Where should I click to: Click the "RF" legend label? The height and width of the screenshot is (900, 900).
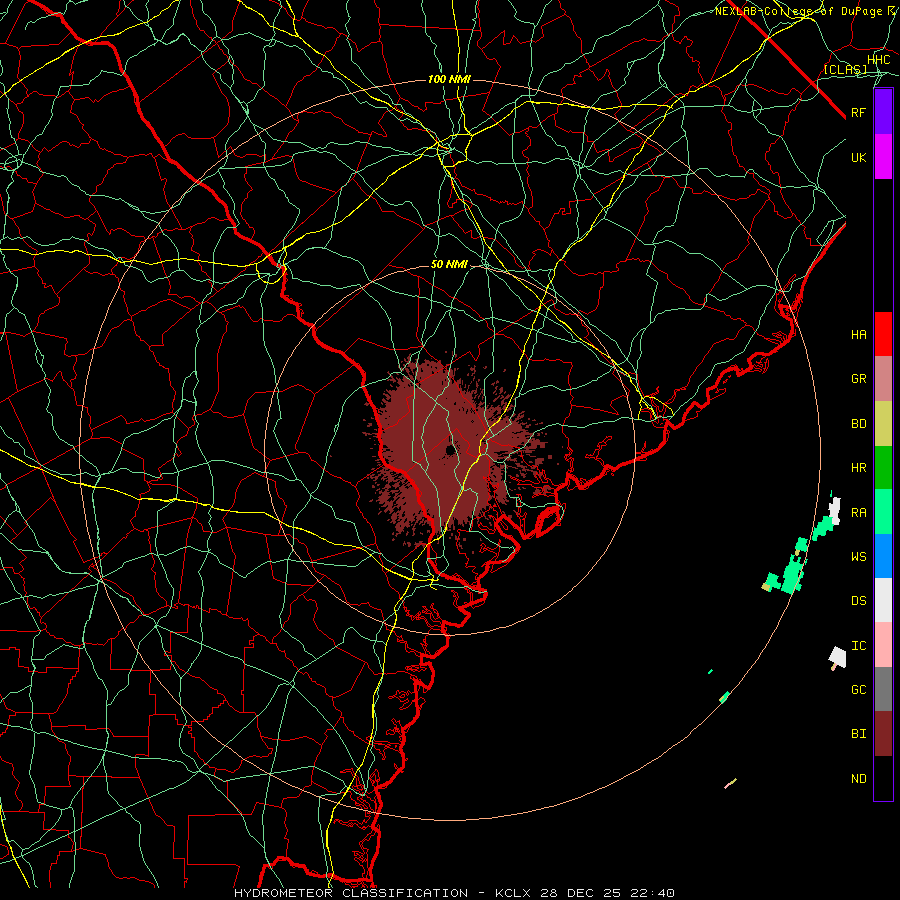point(858,112)
